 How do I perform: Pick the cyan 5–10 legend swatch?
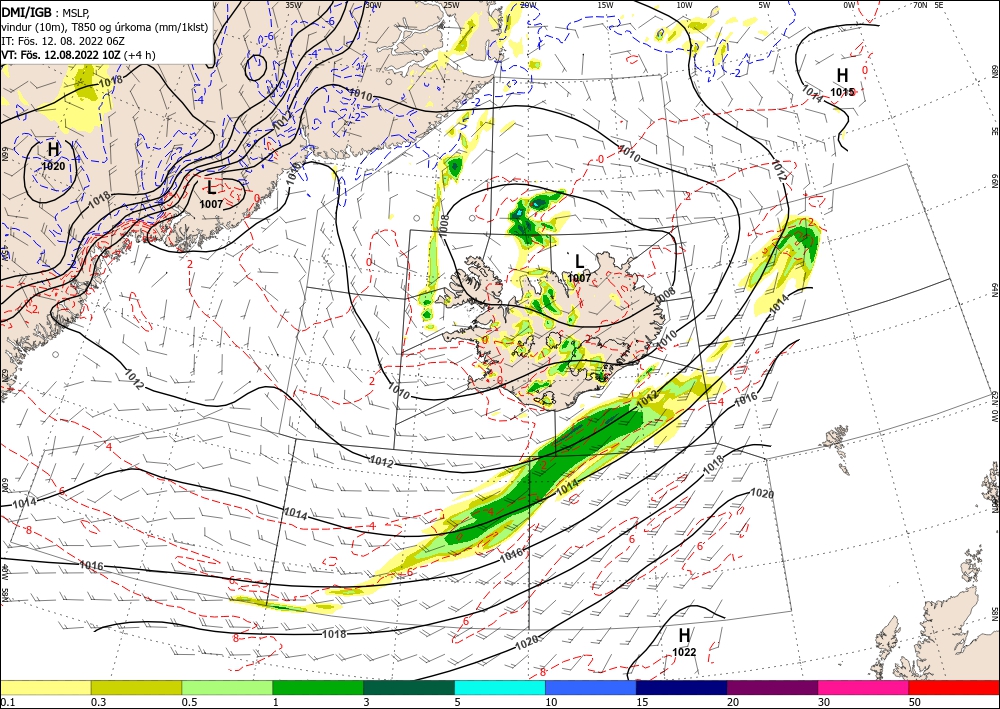(500, 687)
